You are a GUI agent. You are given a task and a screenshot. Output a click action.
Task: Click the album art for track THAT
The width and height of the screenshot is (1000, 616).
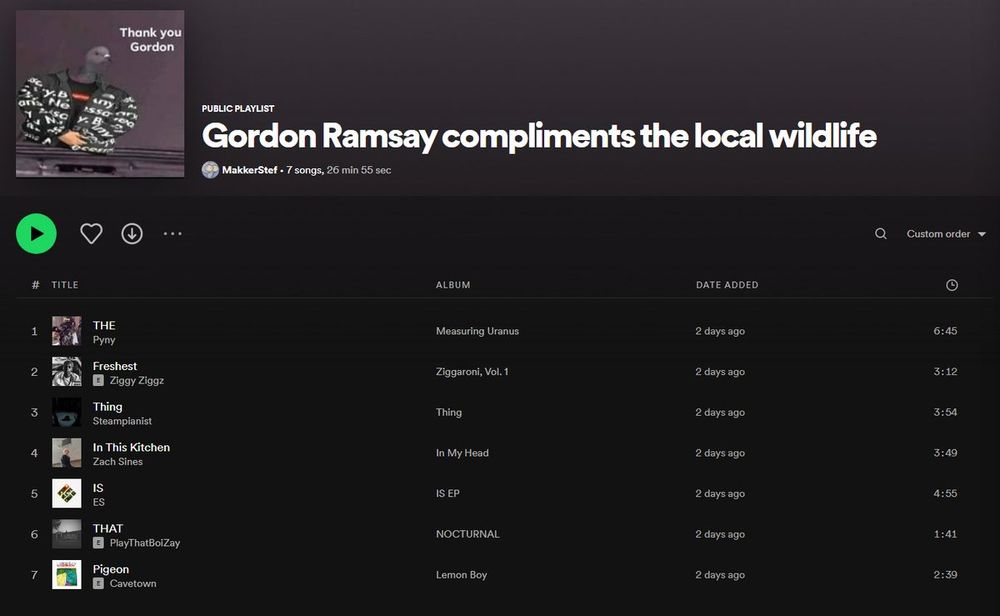(66, 534)
